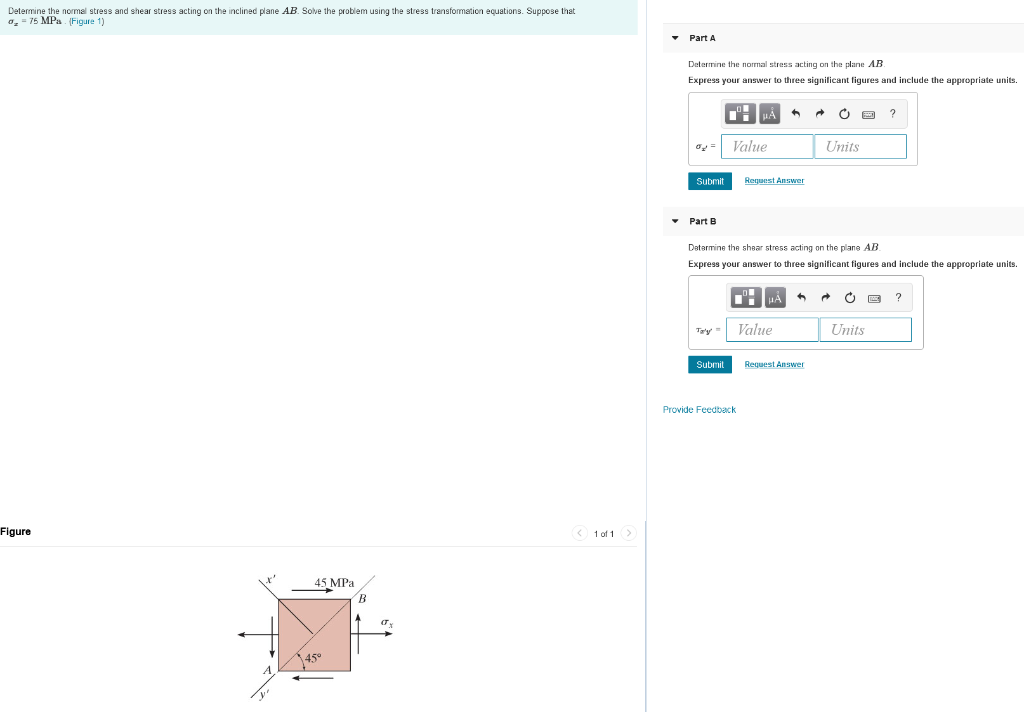This screenshot has width=1024, height=712.
Task: Reset the Part A answer field
Action: (x=844, y=114)
